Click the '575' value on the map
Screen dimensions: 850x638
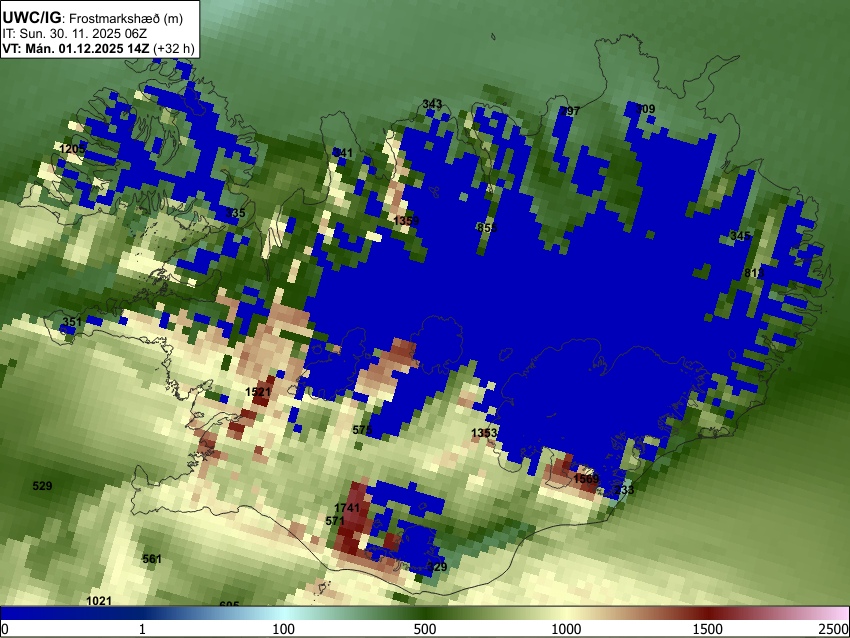[x=362, y=430]
